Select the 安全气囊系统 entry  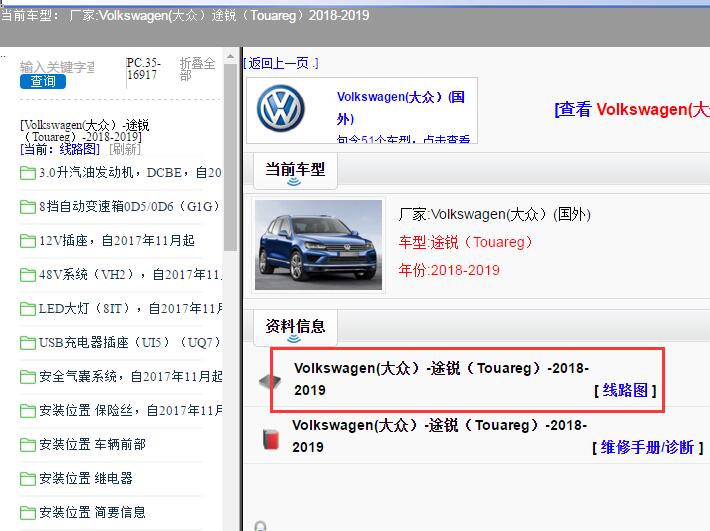[x=130, y=376]
